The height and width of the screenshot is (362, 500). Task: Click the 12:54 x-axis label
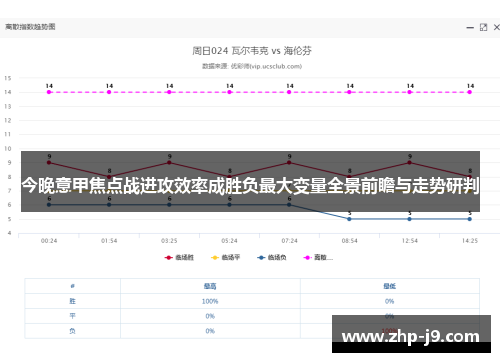[x=409, y=241]
